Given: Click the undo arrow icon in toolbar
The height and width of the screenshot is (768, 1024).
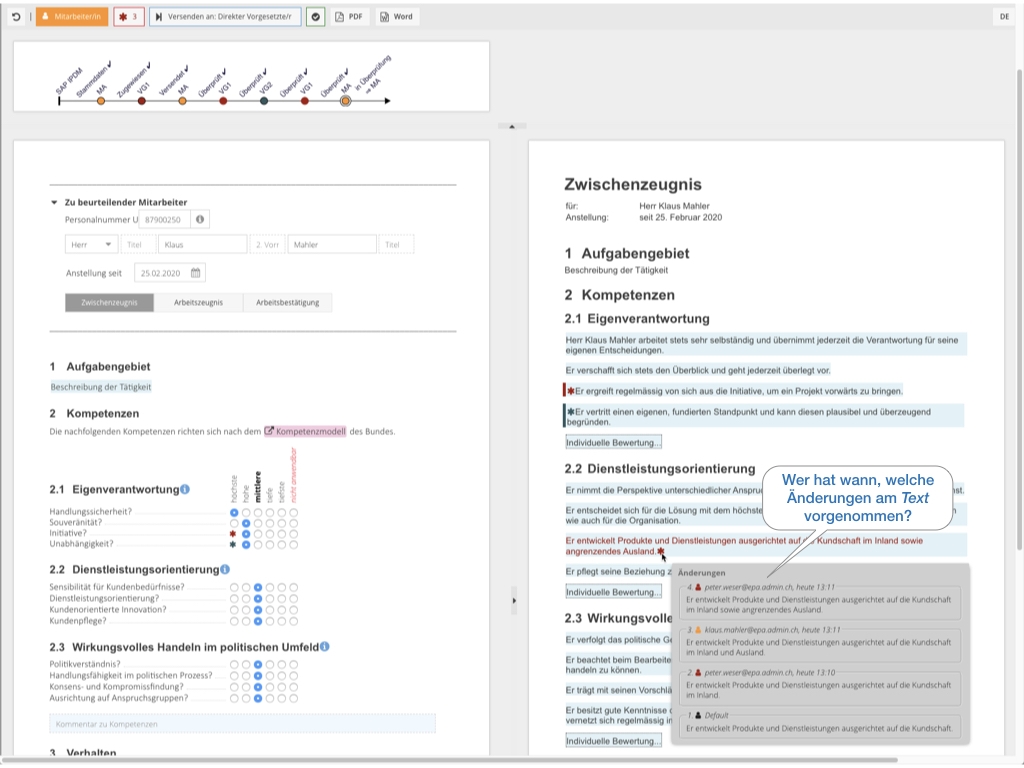Looking at the screenshot, I should click(16, 17).
